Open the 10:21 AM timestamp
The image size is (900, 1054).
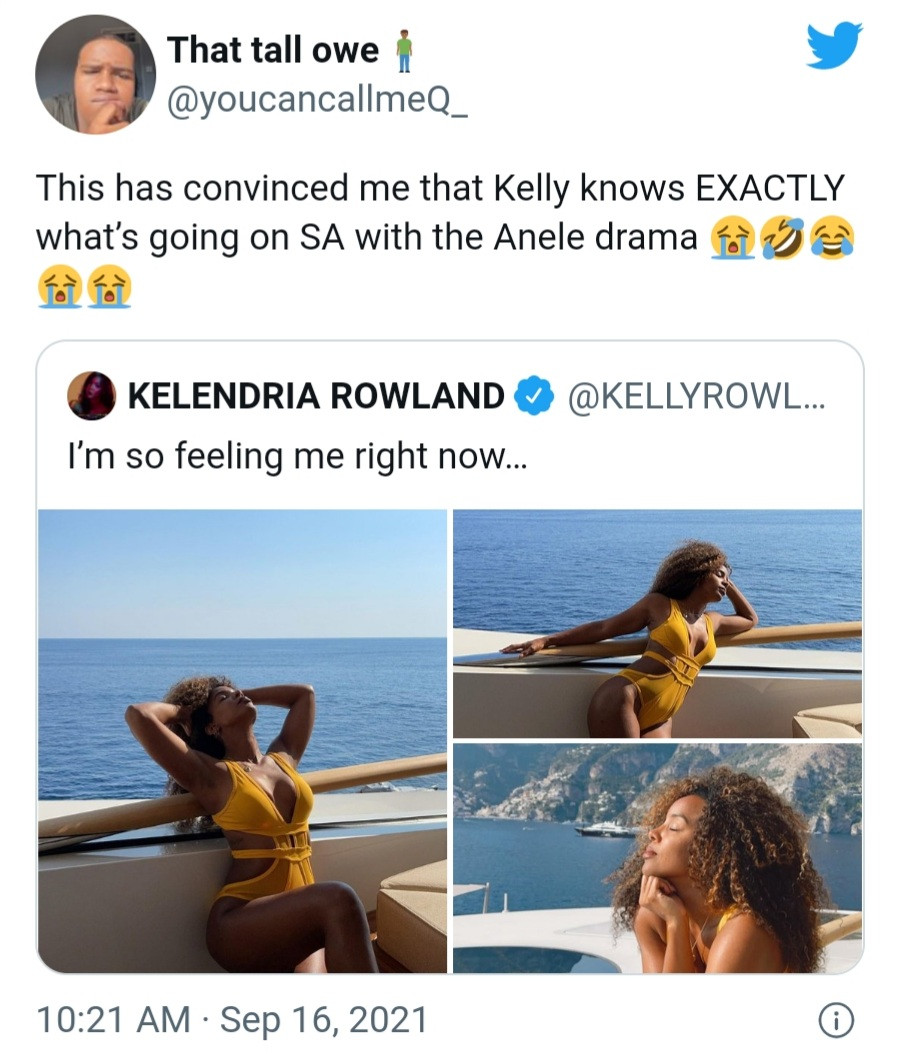click(x=113, y=1020)
